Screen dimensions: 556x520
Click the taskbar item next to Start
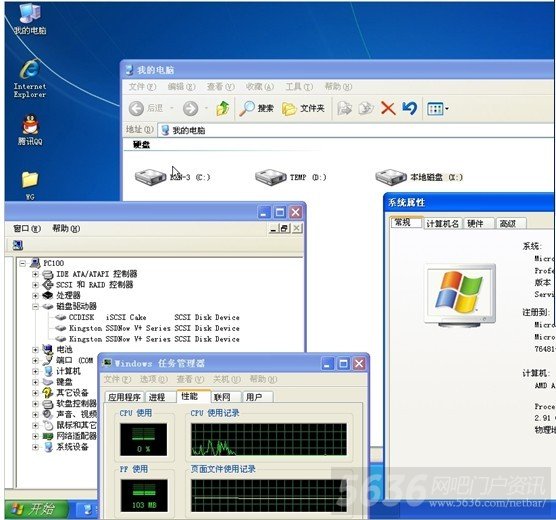(87, 510)
